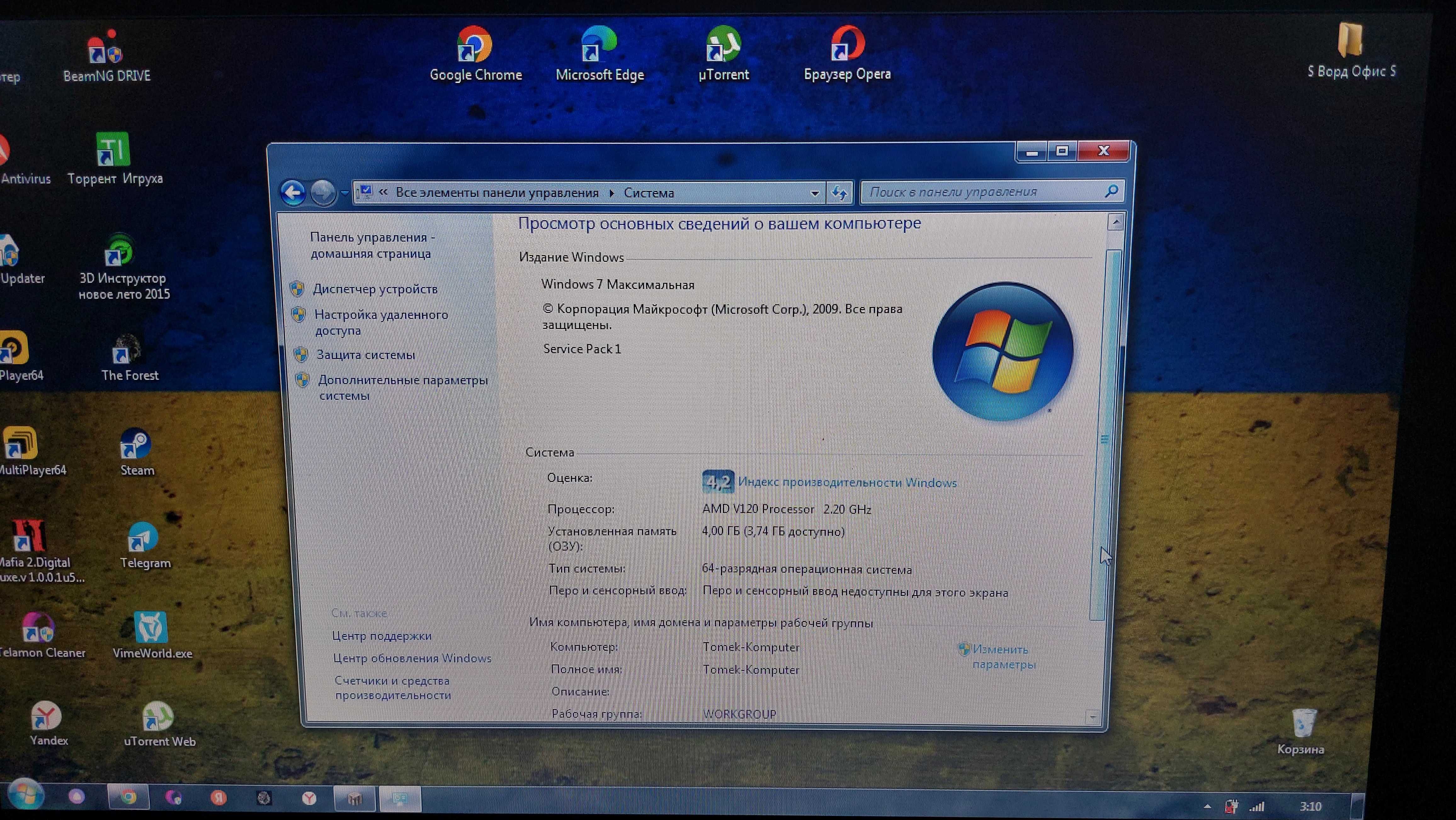Select Telamon Cleaner desktop icon
This screenshot has width=1456, height=820.
click(43, 635)
